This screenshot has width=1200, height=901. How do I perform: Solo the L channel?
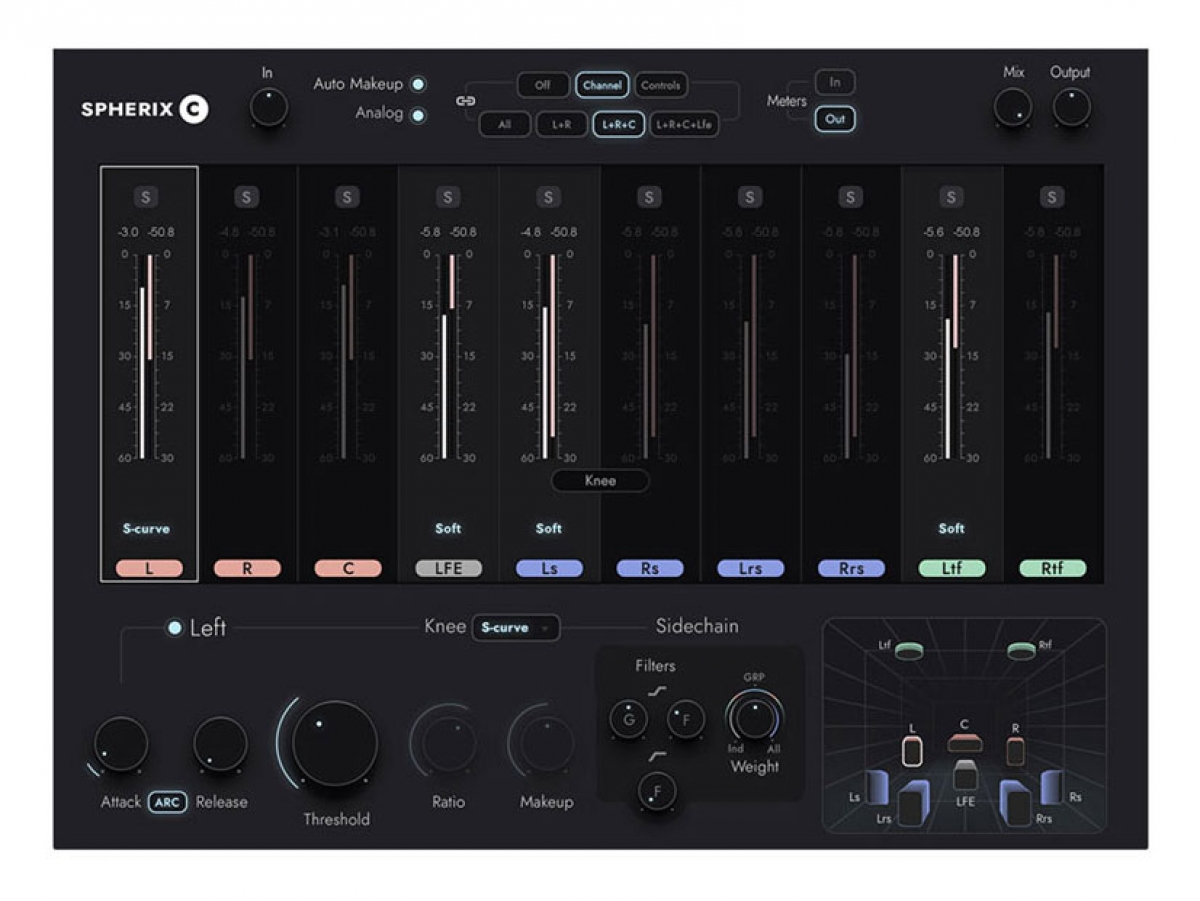coord(146,197)
